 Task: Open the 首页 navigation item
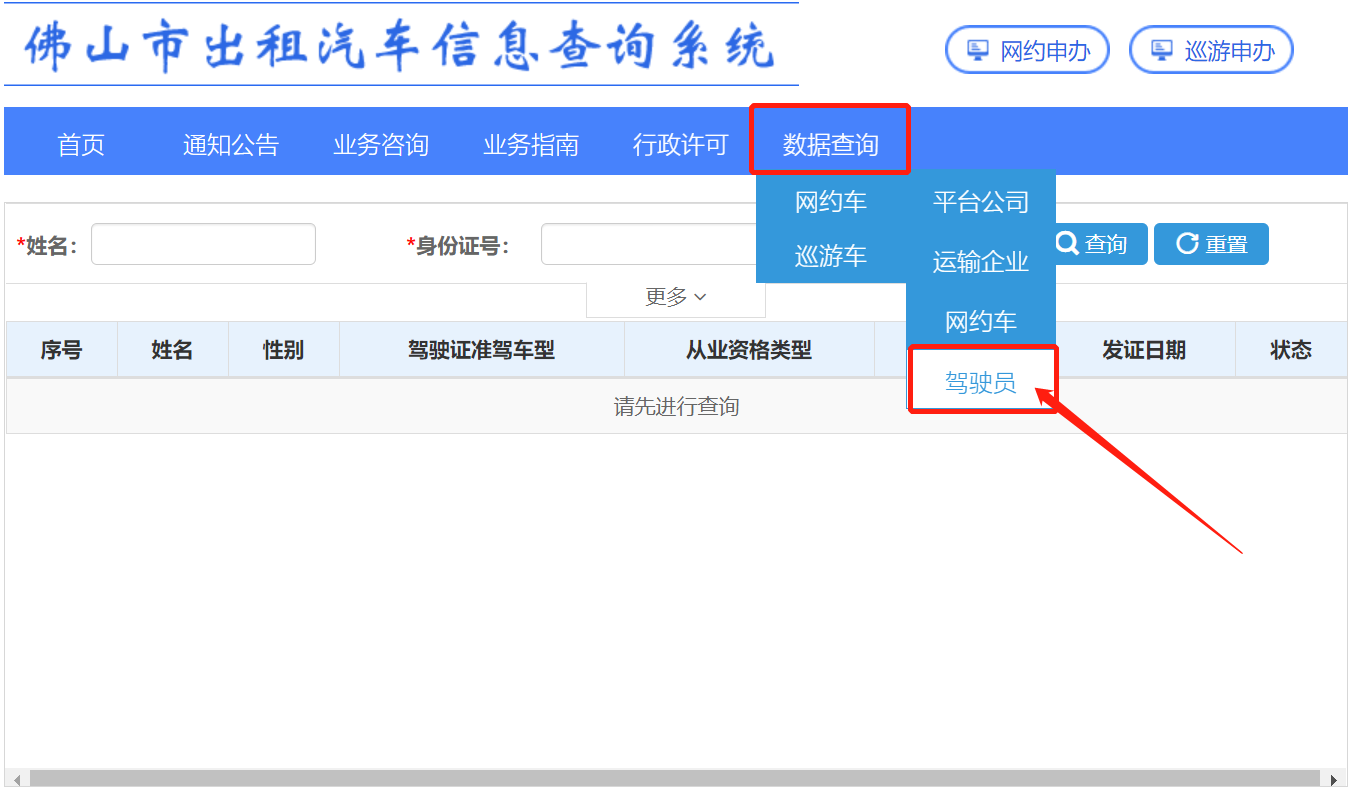point(81,145)
